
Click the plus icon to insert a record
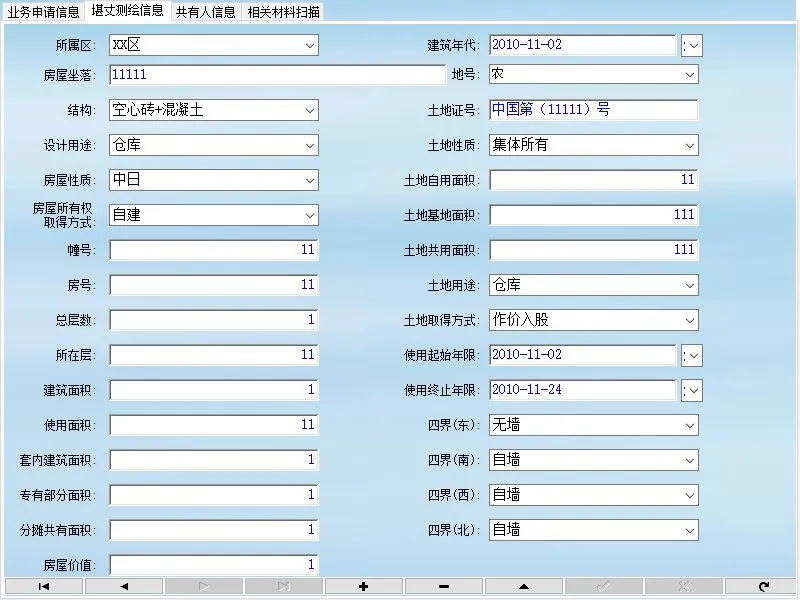[x=362, y=585]
